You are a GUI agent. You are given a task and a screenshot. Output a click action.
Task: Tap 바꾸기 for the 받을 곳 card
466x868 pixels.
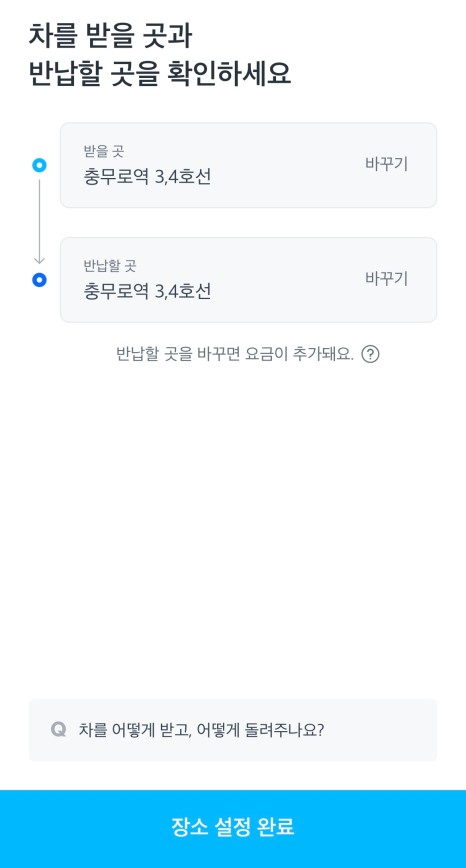tap(386, 164)
